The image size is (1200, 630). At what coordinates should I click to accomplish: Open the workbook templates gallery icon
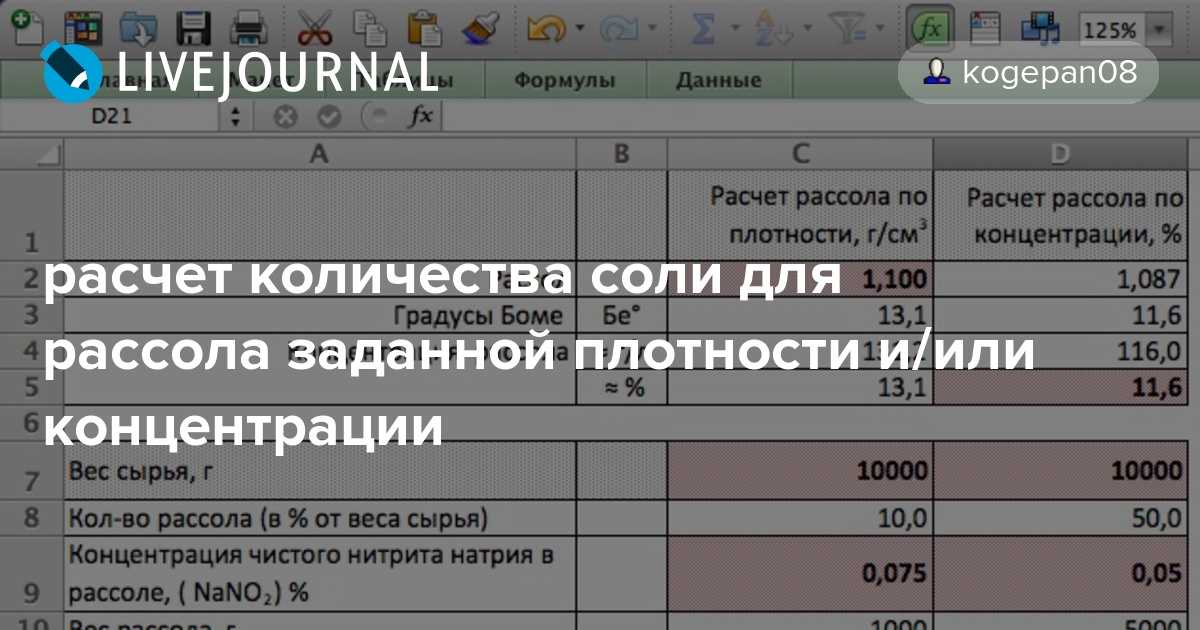click(82, 28)
